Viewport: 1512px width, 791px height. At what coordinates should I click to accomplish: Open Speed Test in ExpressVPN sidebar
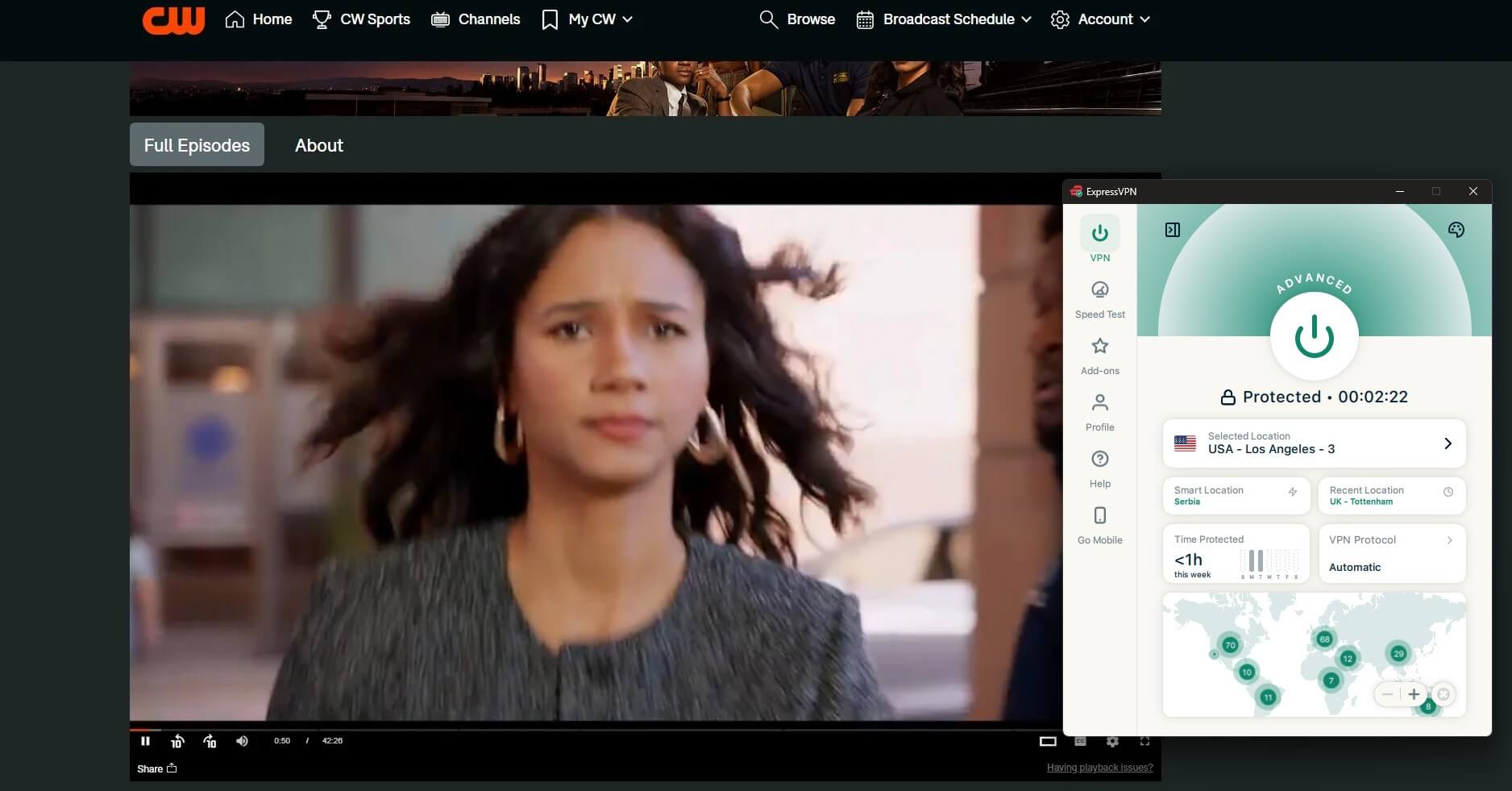pos(1100,300)
